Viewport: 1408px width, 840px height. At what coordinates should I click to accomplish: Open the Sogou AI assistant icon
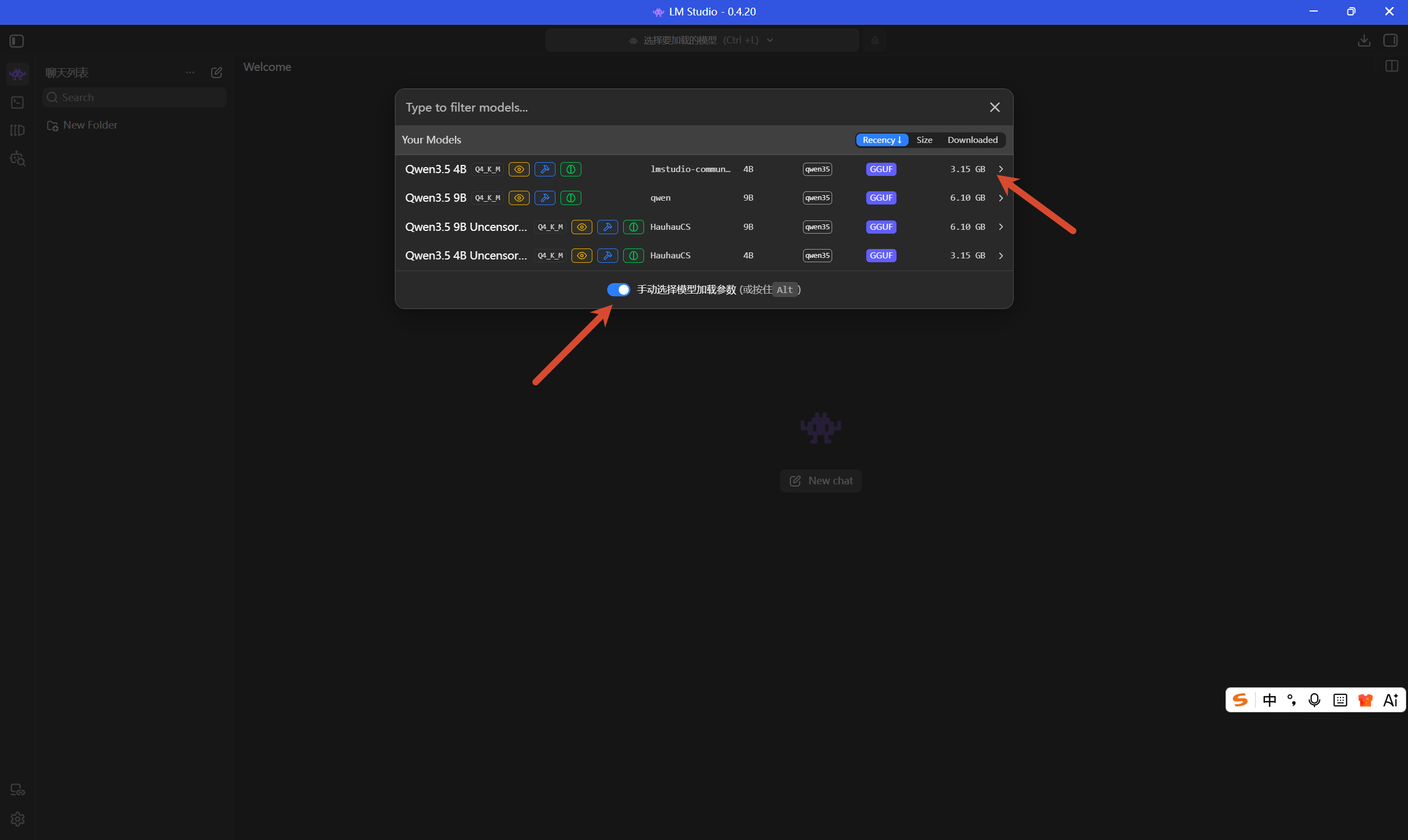click(1390, 700)
